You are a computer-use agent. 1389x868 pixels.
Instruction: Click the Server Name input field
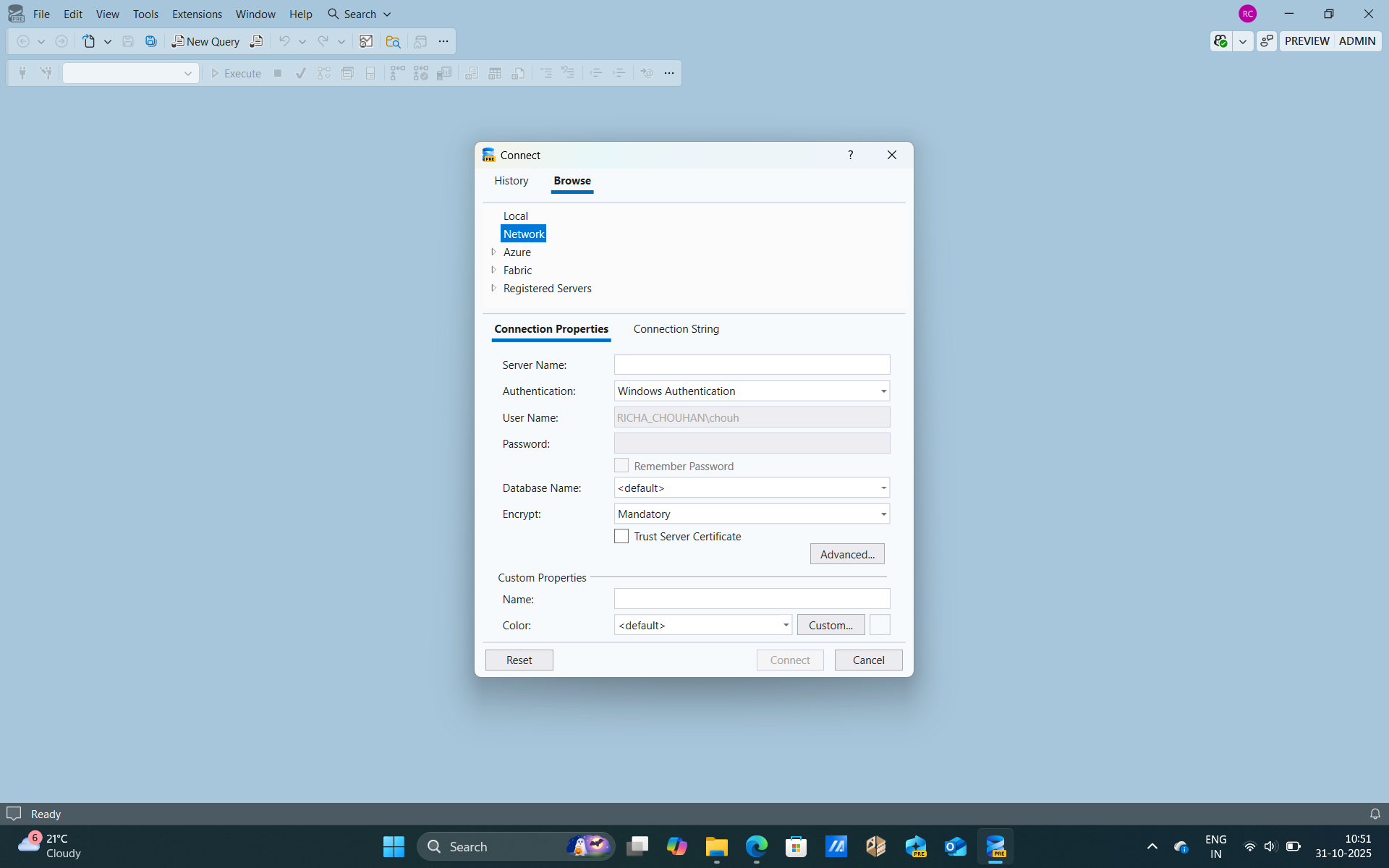pos(752,365)
